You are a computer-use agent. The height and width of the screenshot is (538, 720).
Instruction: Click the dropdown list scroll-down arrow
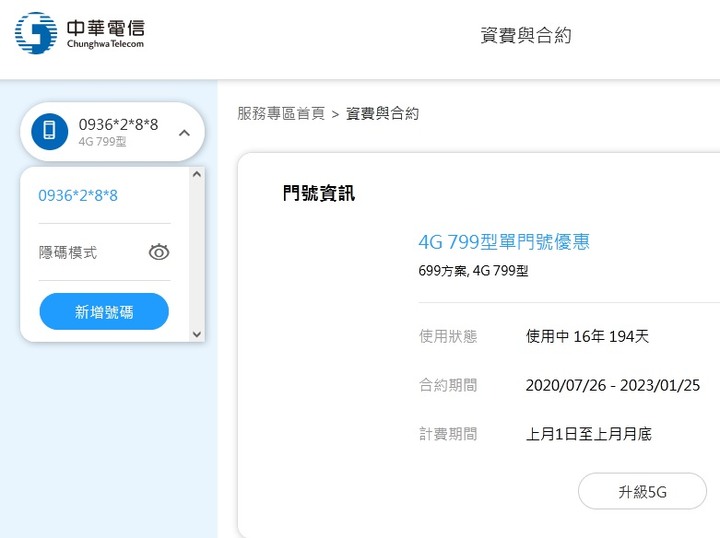[x=197, y=334]
